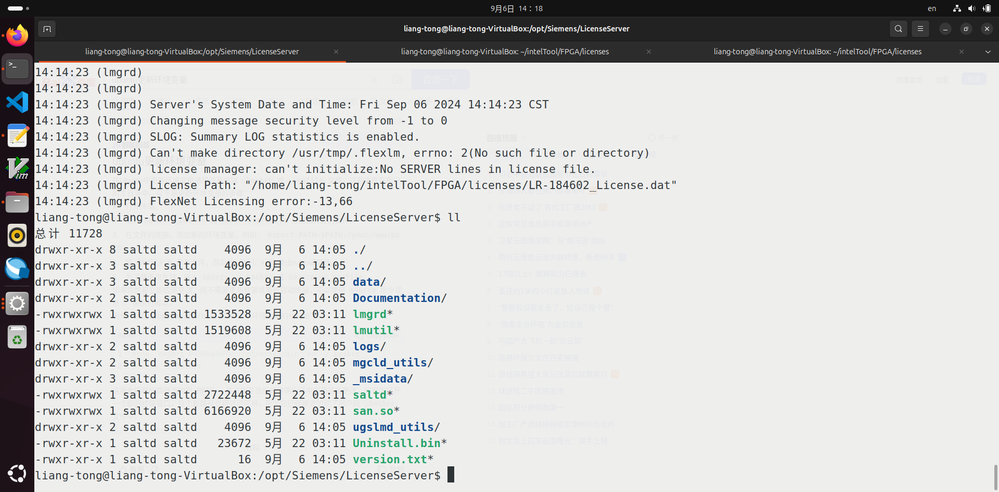
Task: Maximize or restore the terminal window
Action: click(x=966, y=29)
